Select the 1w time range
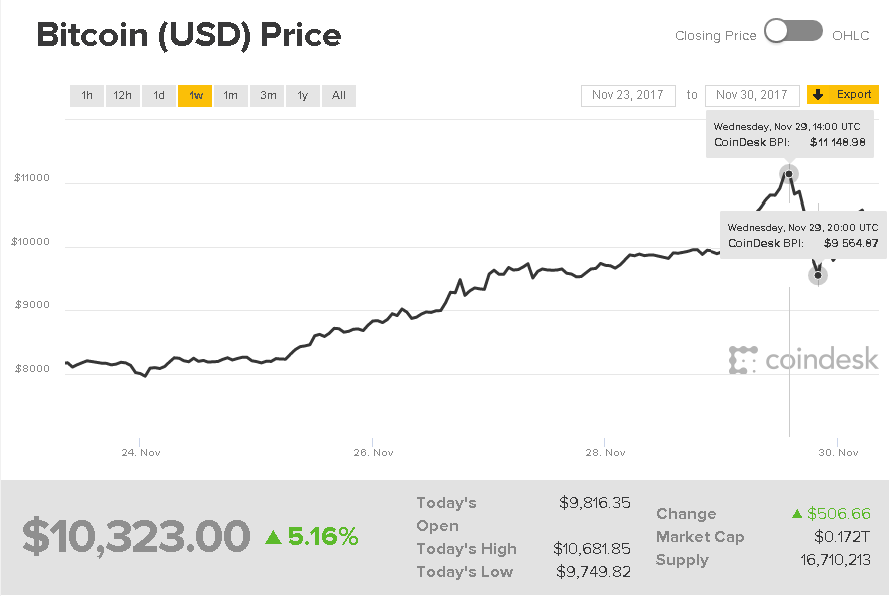The height and width of the screenshot is (596, 889). [x=195, y=96]
